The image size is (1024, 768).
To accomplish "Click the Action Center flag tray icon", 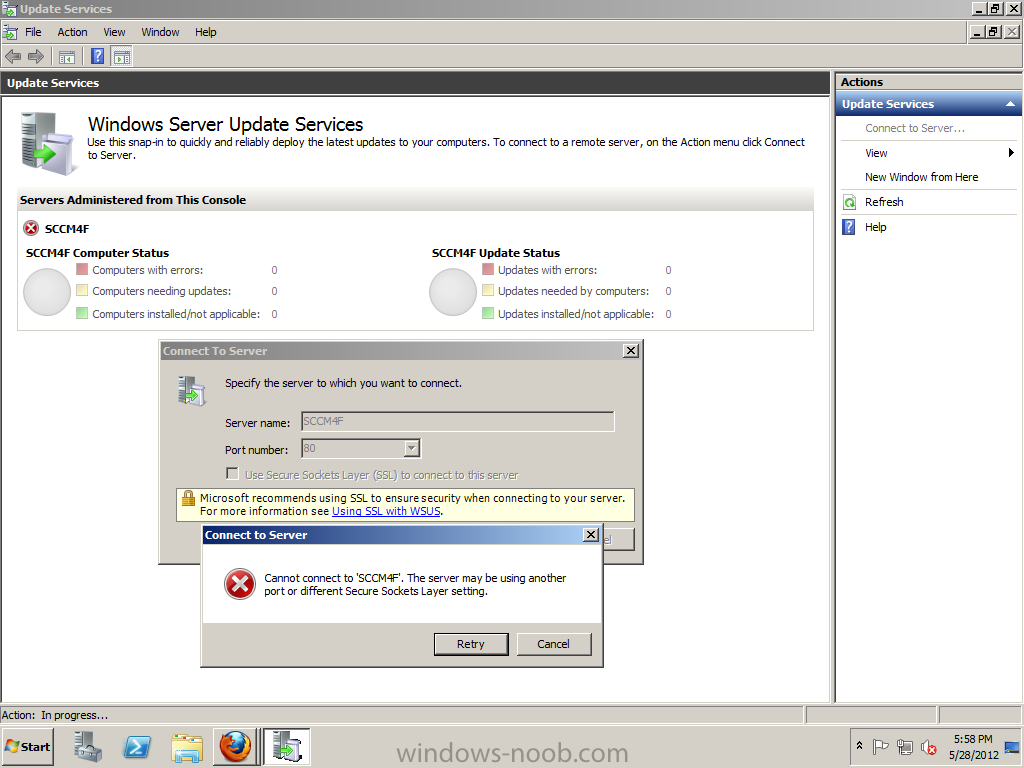I will pyautogui.click(x=880, y=746).
